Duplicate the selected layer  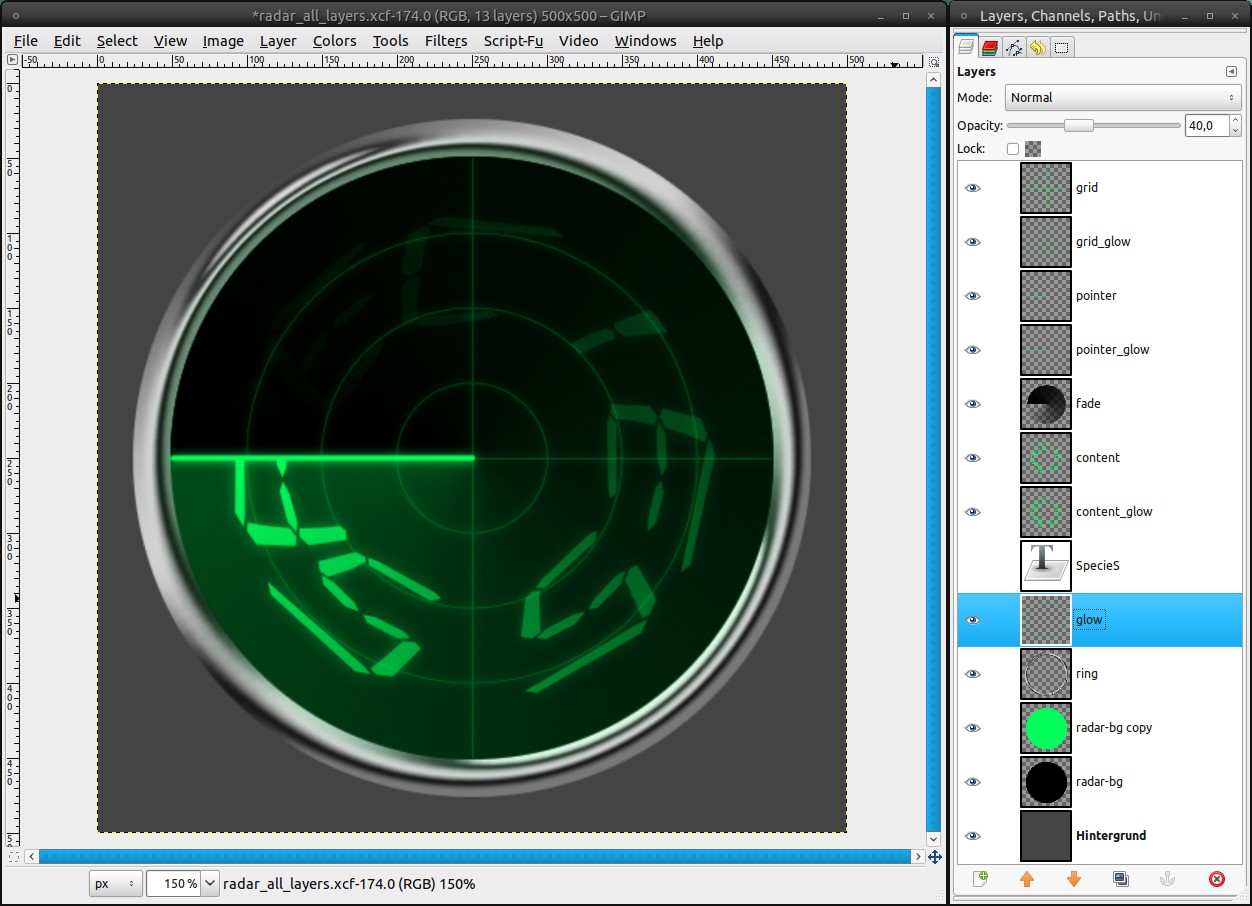point(1121,879)
